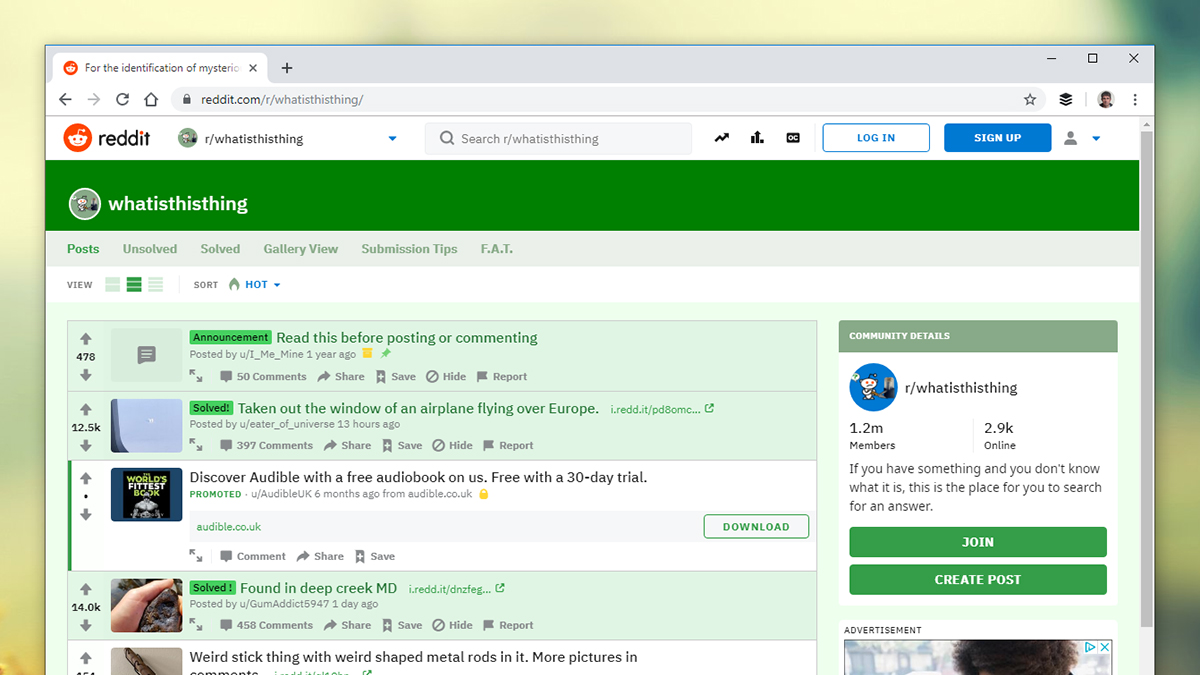Viewport: 1200px width, 675px height.
Task: Open the user account dropdown menu
Action: 1082,138
